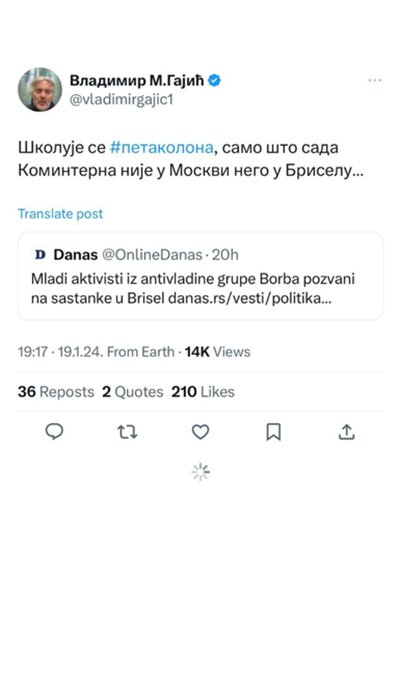View the 210 Likes list
This screenshot has width=393, height=700.
(203, 392)
